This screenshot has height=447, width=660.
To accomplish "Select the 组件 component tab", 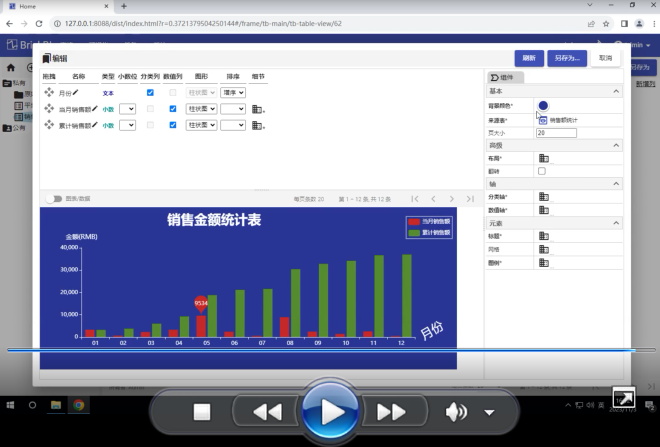I will coord(501,77).
